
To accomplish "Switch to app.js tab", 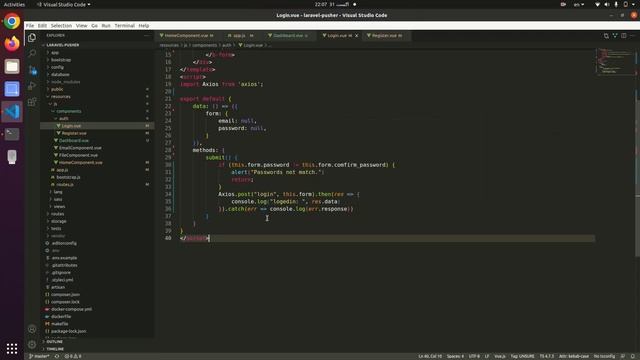I will (x=240, y=36).
